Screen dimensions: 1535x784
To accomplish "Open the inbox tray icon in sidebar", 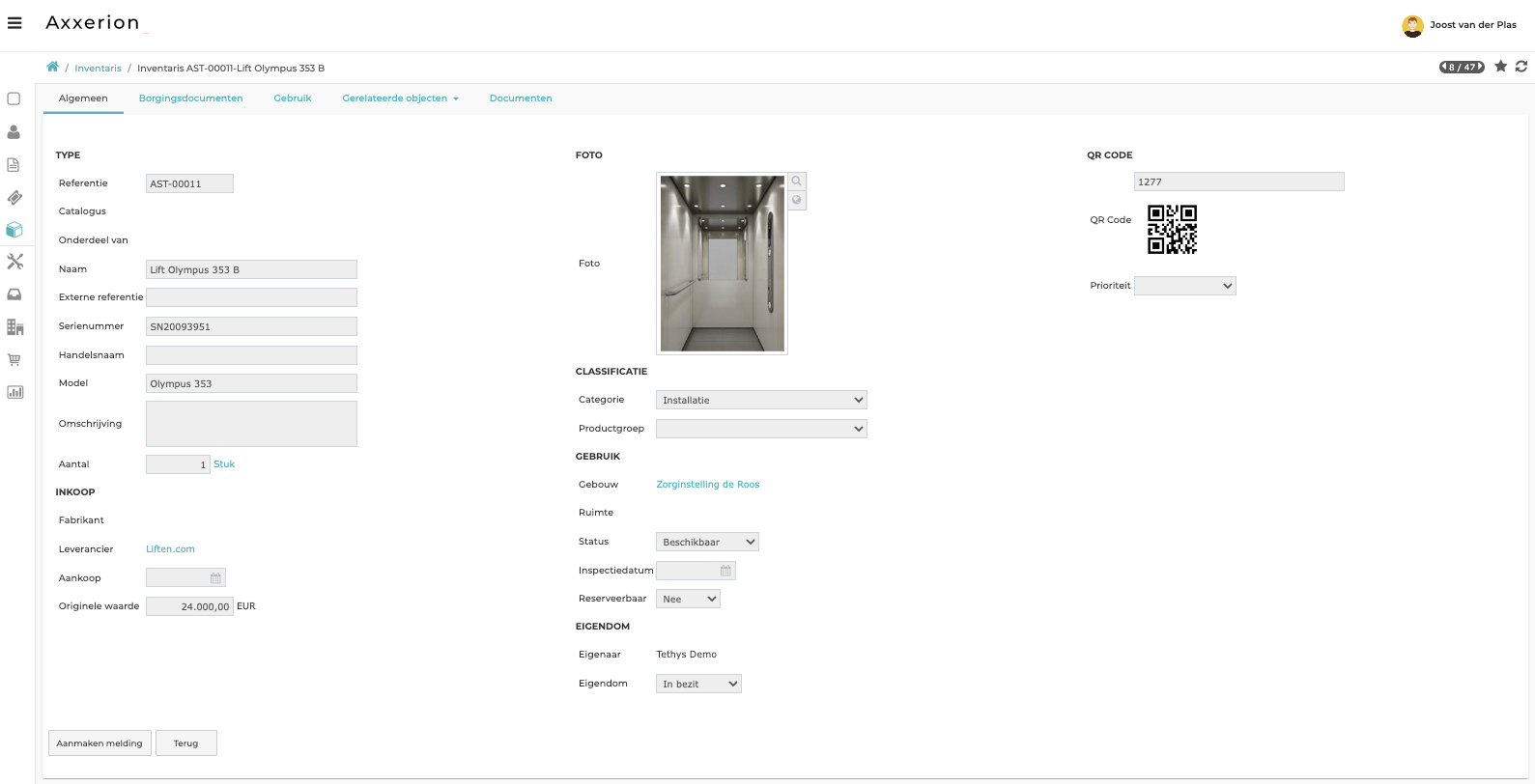I will [14, 294].
